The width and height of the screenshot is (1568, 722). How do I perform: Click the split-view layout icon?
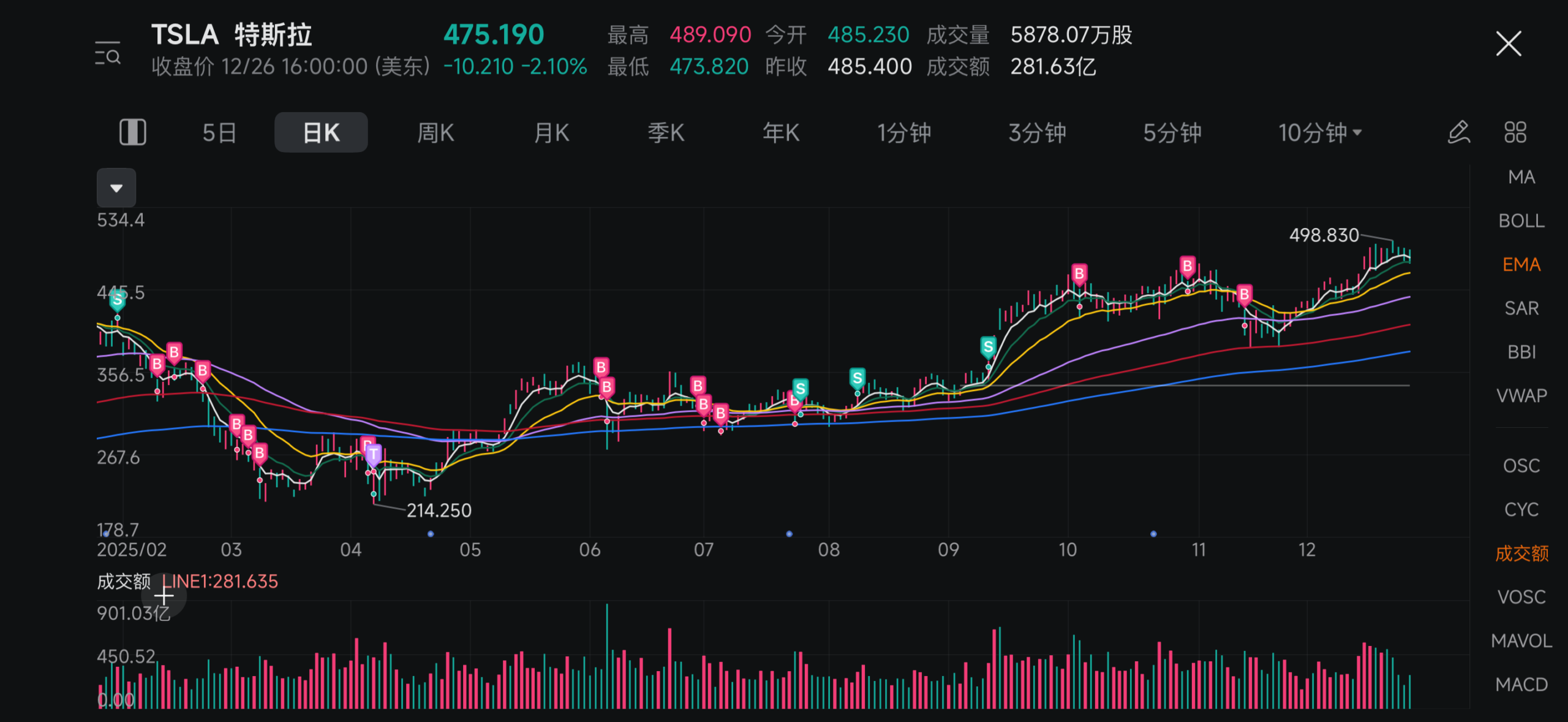click(x=132, y=132)
